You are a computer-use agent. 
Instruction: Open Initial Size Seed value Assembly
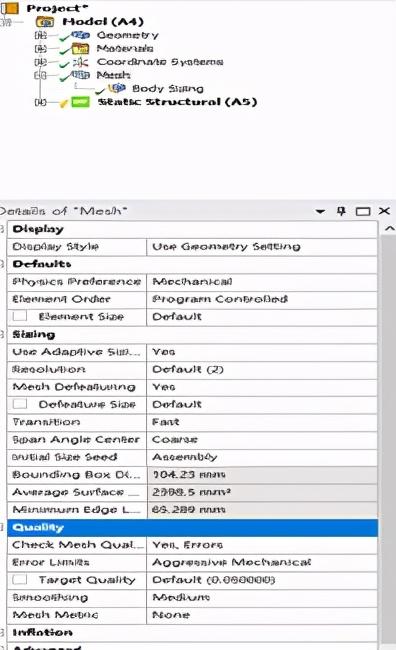coord(262,457)
